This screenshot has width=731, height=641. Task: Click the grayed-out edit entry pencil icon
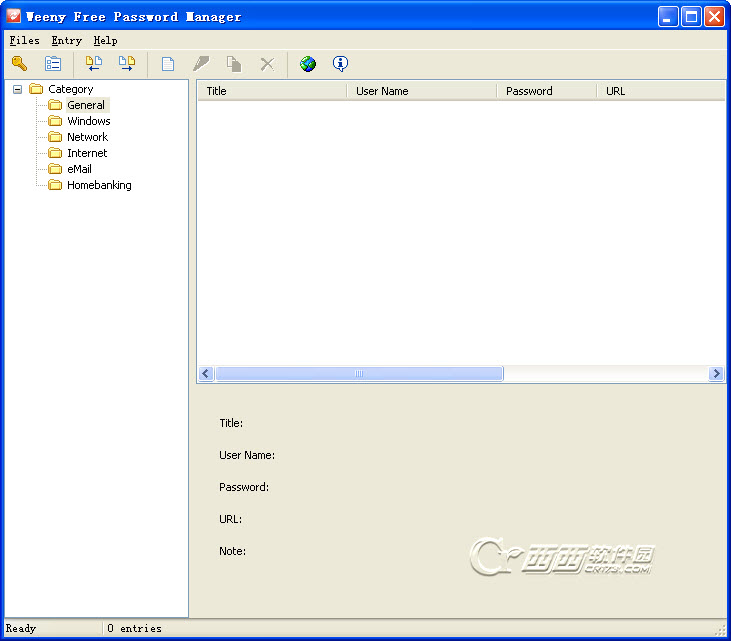pos(201,64)
